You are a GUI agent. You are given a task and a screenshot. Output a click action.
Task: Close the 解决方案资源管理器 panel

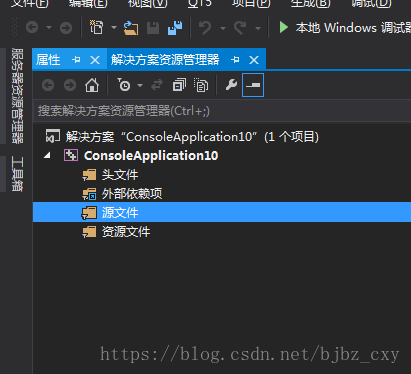254,60
